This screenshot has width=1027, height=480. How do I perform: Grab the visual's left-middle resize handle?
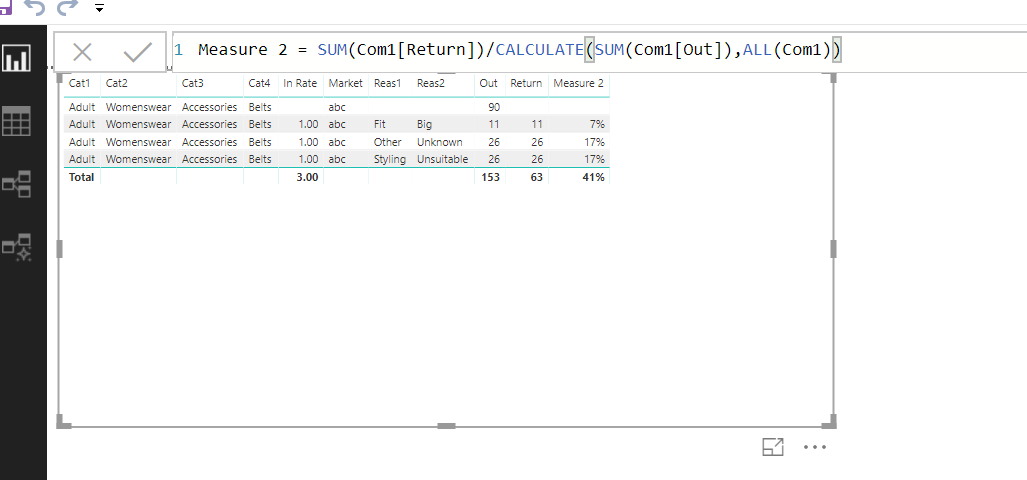tap(60, 249)
